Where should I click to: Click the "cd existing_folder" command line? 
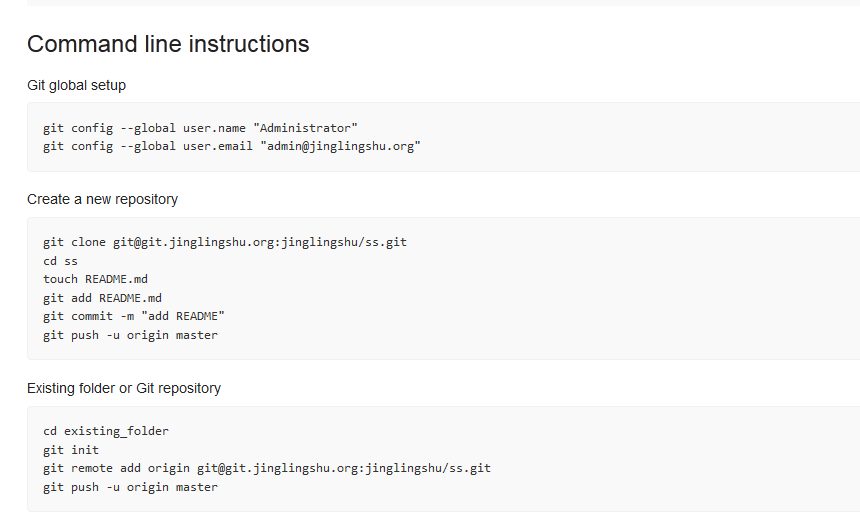point(106,431)
